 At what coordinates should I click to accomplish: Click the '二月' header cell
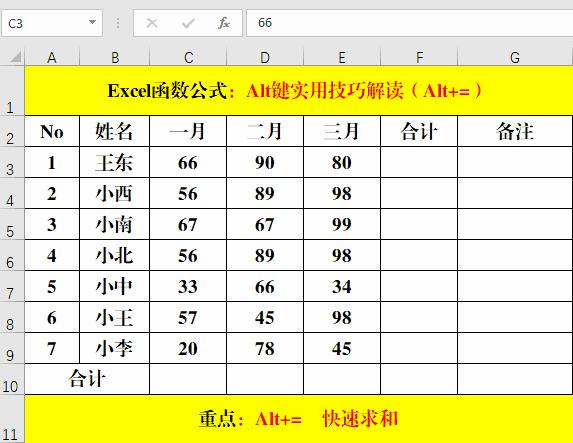265,131
